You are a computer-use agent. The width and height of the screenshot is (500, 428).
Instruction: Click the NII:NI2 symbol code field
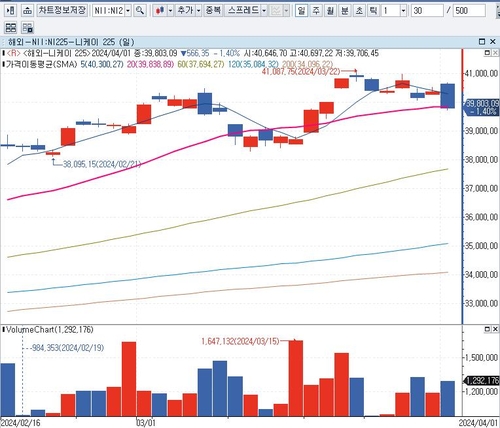point(109,11)
